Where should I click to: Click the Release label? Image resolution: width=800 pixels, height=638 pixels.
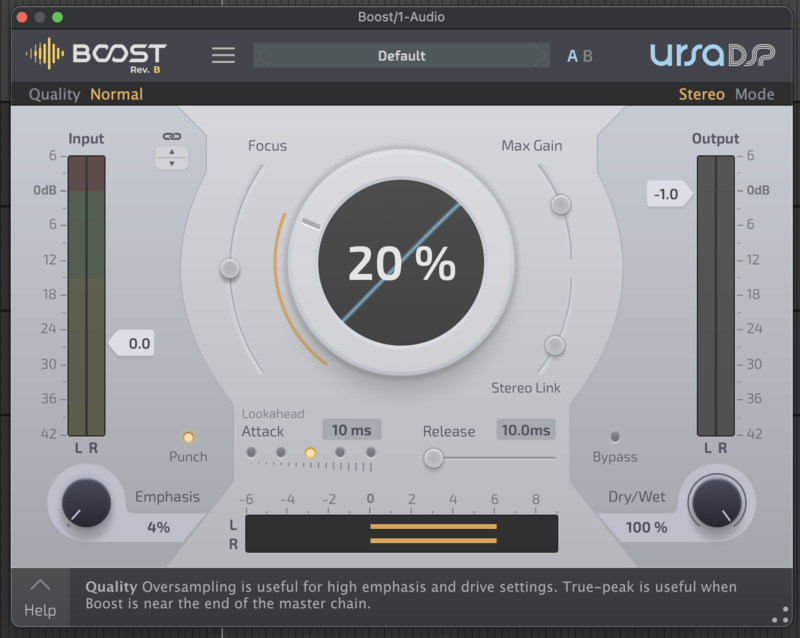coord(449,432)
